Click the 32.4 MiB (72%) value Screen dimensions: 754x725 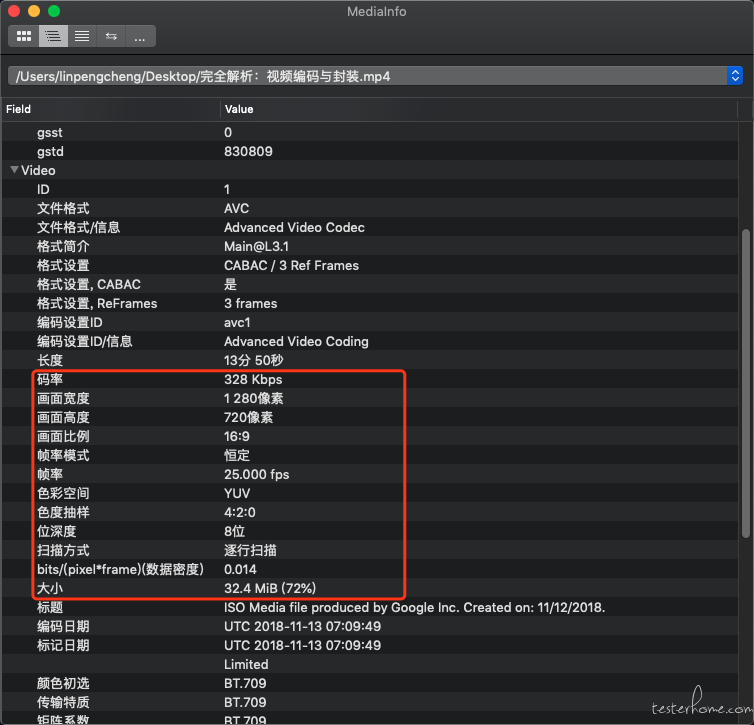(270, 588)
